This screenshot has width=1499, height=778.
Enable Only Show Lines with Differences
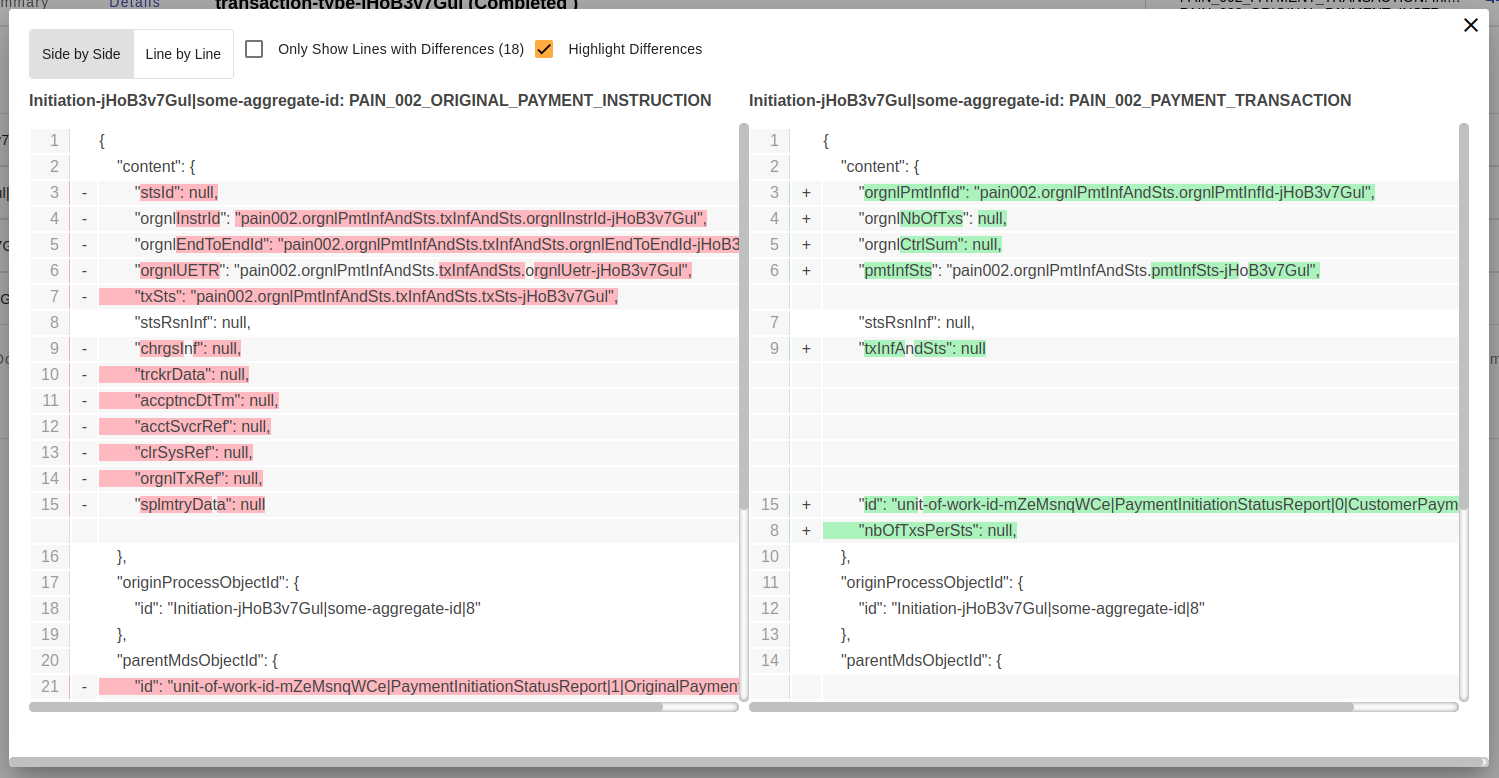pos(254,48)
